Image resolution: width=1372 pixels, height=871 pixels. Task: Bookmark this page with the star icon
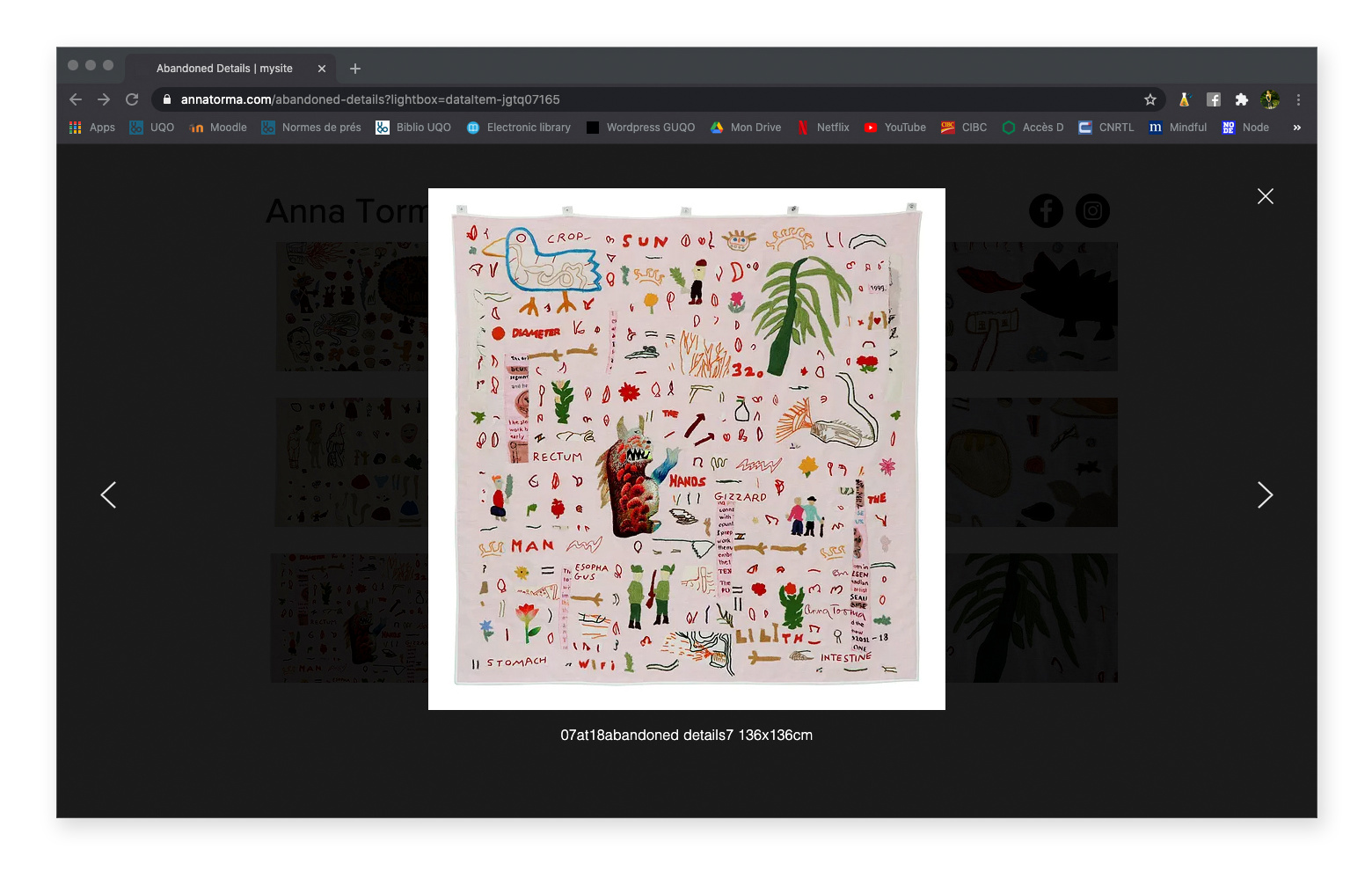tap(1149, 99)
